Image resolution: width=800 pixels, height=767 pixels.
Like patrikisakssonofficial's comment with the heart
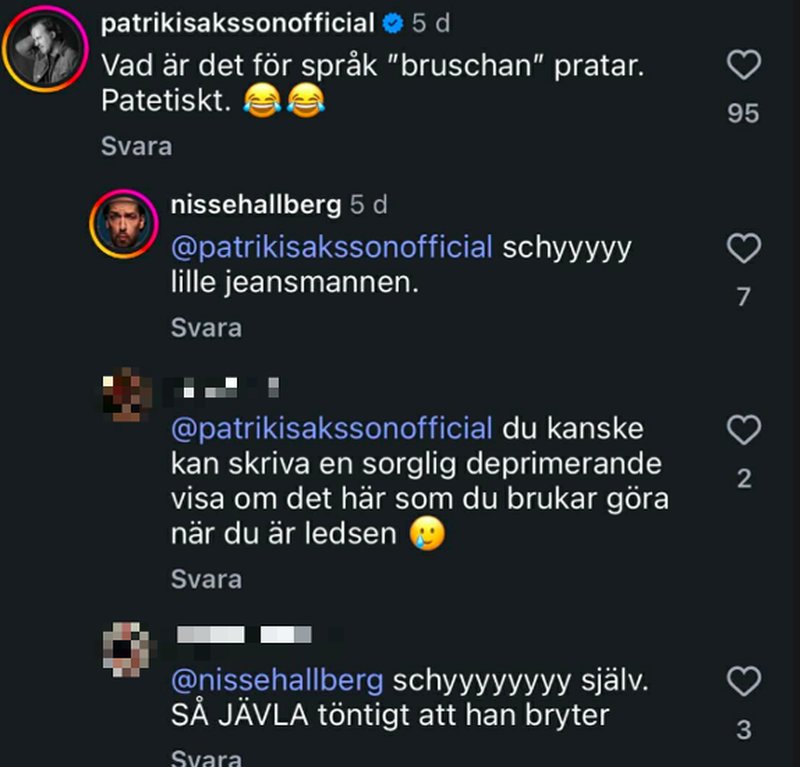click(x=743, y=66)
